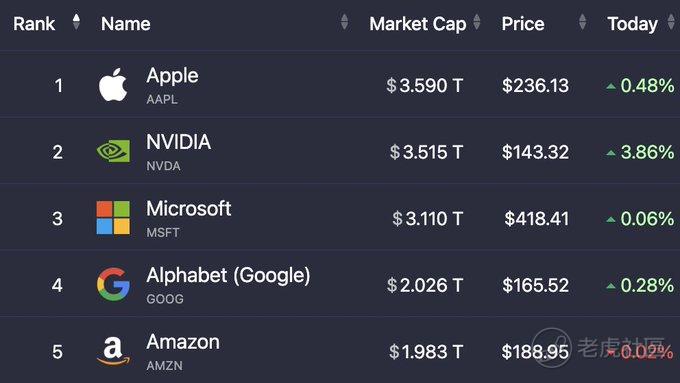Click the Today column sort arrows

click(671, 22)
